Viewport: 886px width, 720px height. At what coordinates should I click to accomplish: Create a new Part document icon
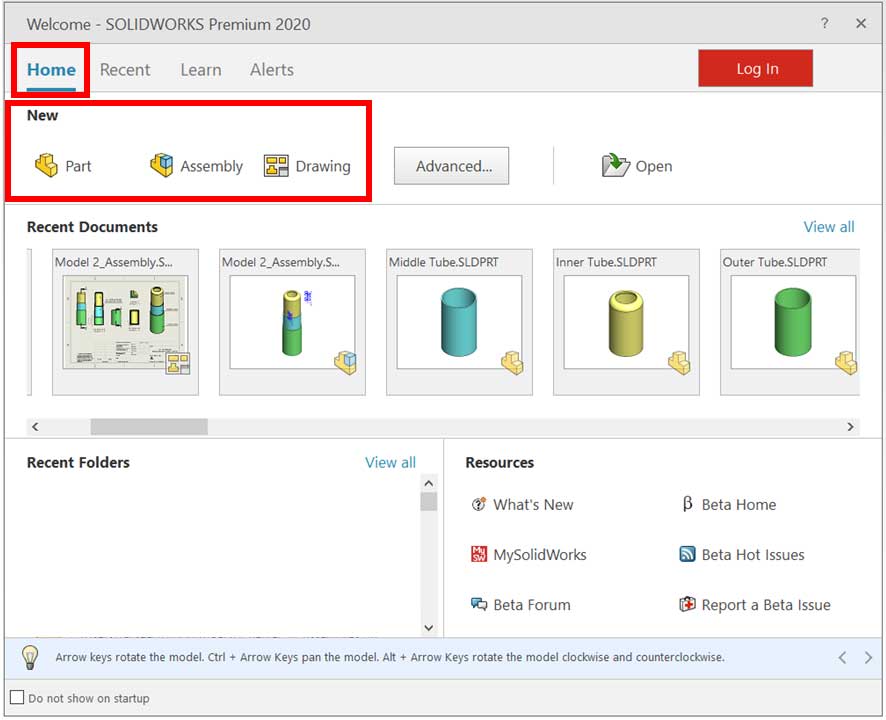(x=46, y=166)
